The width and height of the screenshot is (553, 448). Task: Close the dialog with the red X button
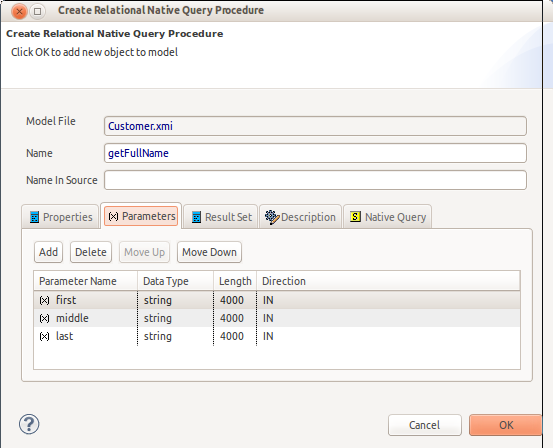coord(19,11)
